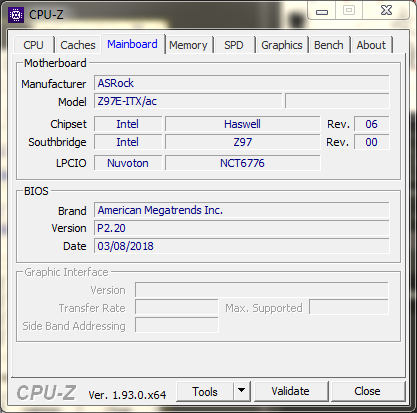Click the BIOS Date value 03/08/2018
Screen dimensions: 417x413
(x=242, y=246)
